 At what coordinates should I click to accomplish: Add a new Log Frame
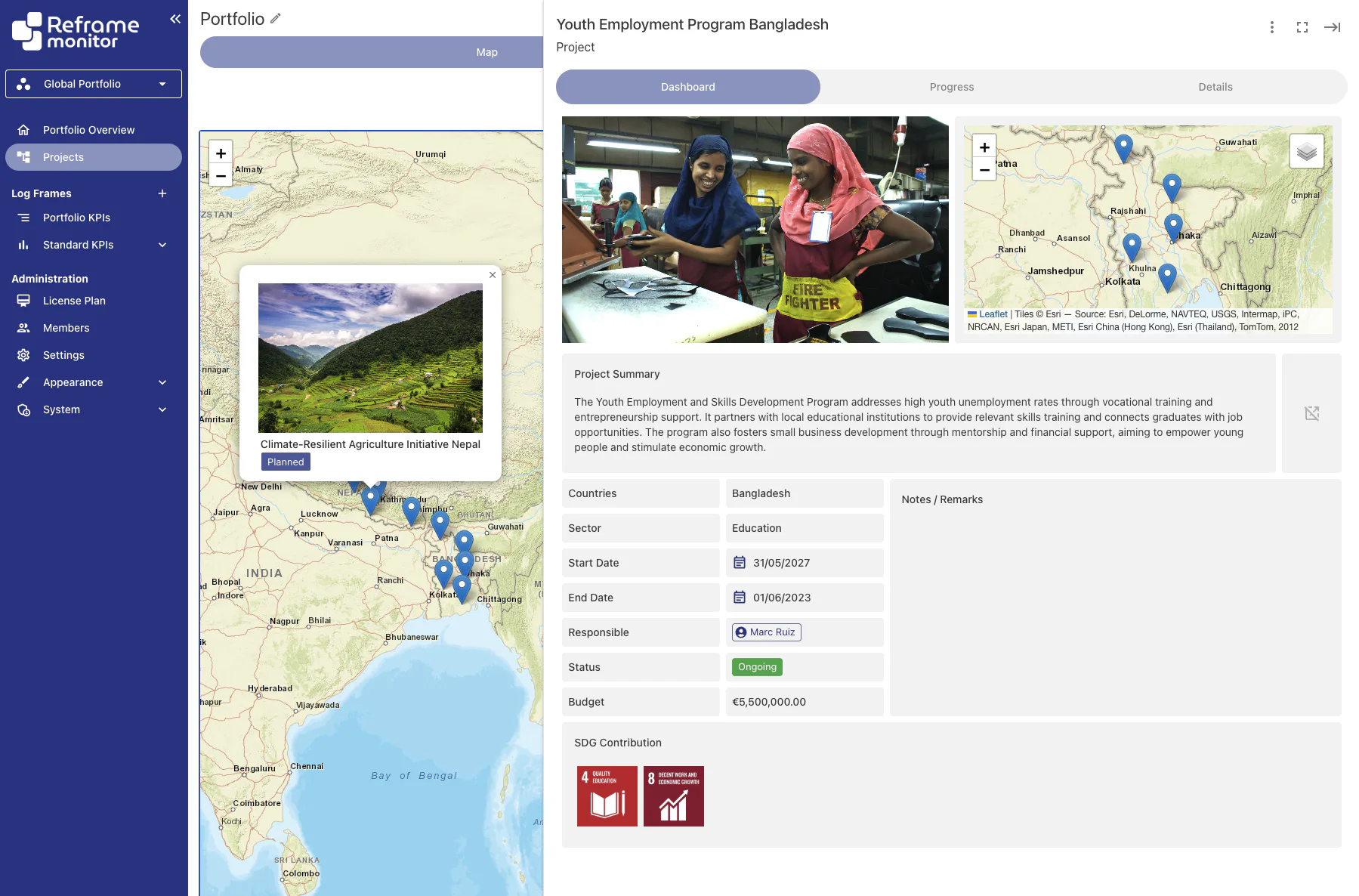pos(162,193)
